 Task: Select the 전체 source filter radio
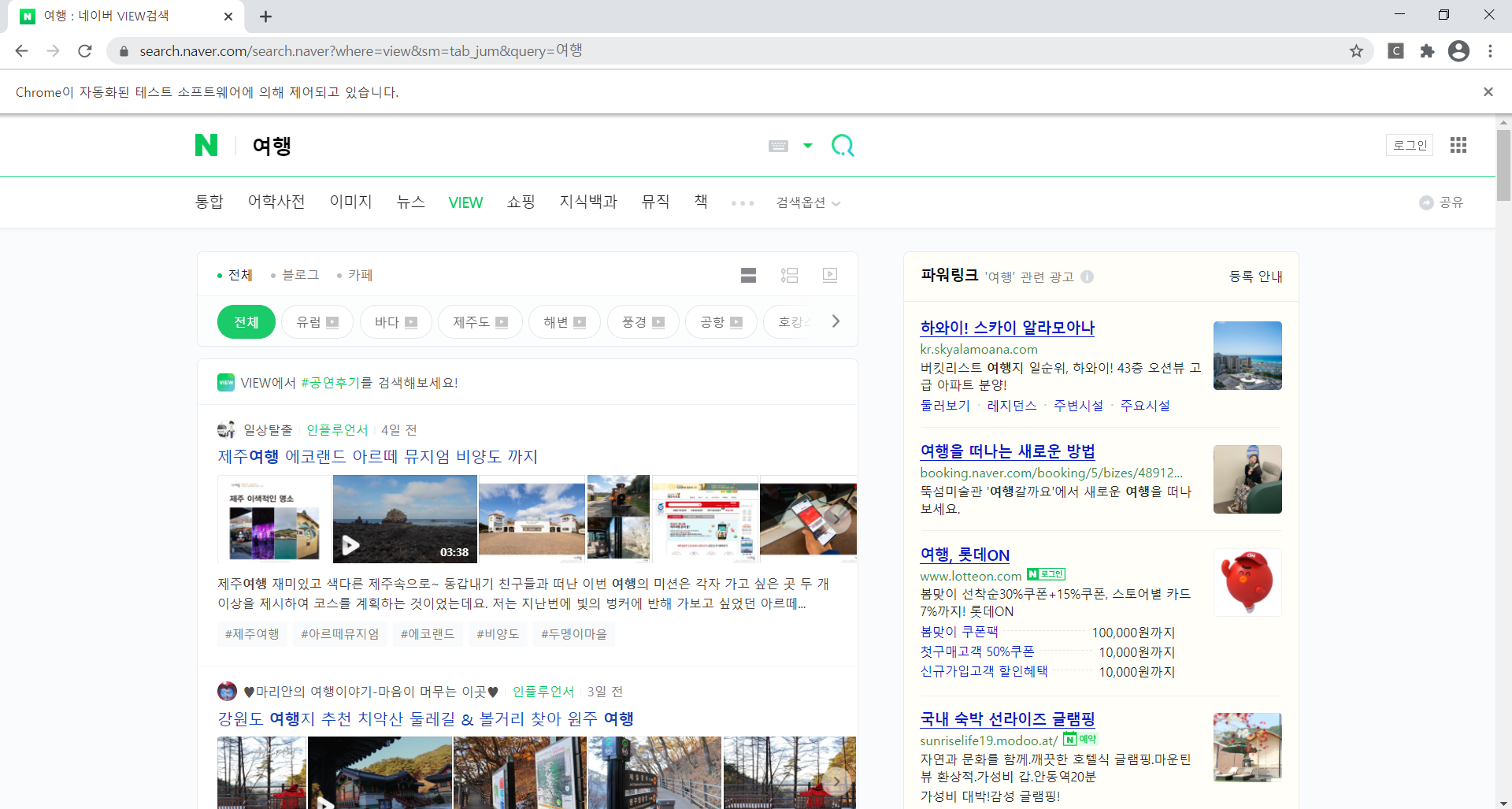tap(235, 275)
